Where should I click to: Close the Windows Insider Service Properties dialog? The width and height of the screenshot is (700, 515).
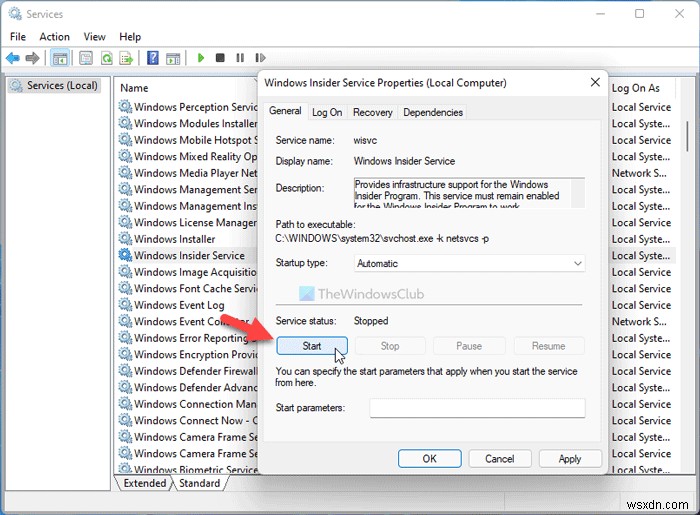point(595,82)
